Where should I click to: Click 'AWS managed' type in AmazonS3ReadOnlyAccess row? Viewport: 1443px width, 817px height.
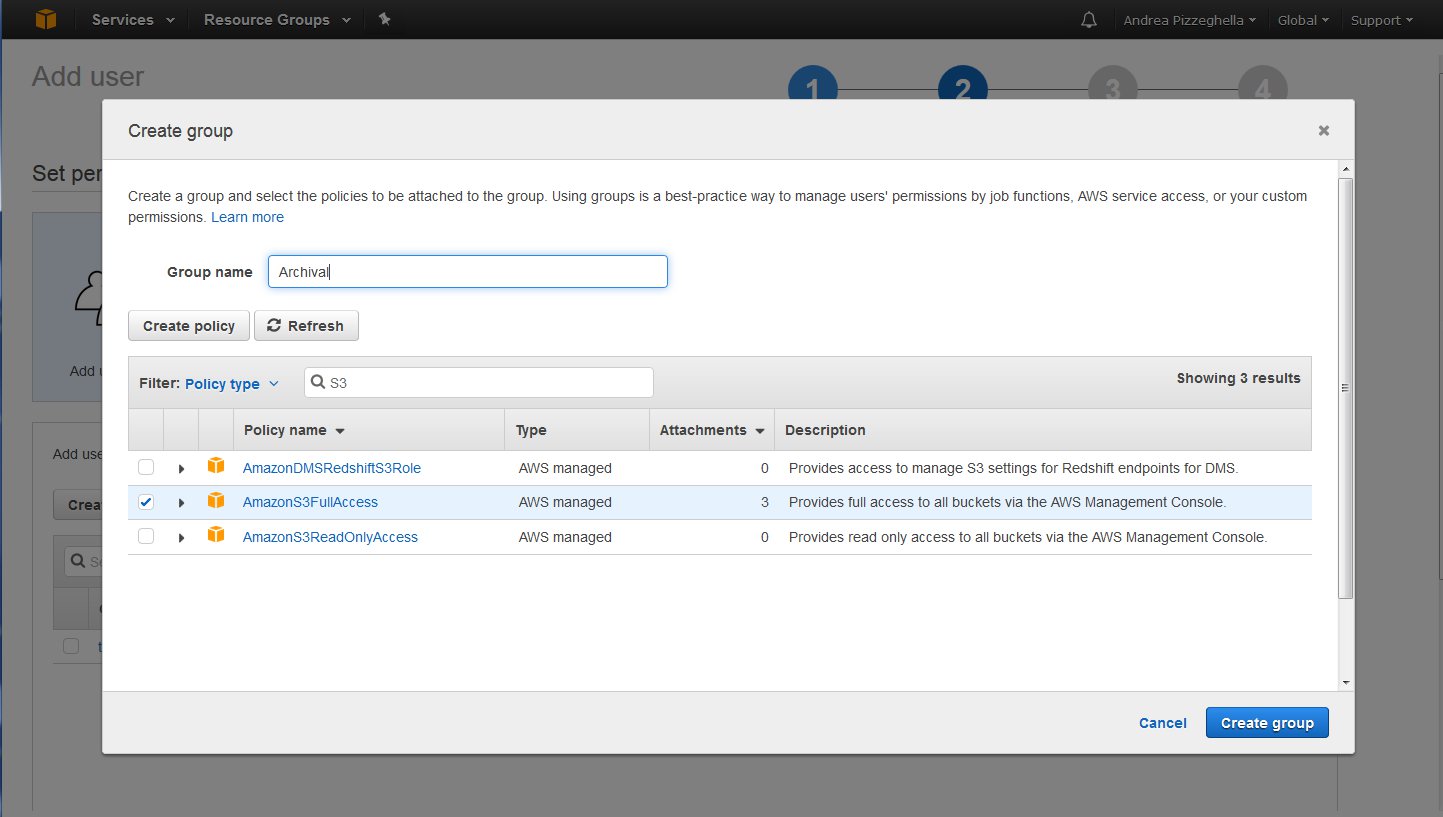tap(565, 537)
